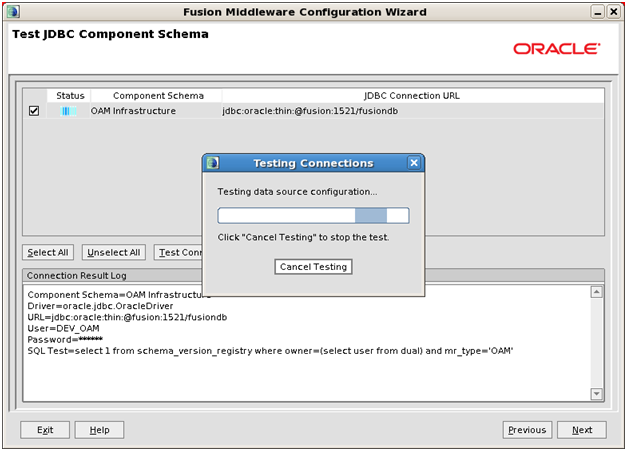Click the Status column header
The height and width of the screenshot is (451, 627).
coord(70,96)
